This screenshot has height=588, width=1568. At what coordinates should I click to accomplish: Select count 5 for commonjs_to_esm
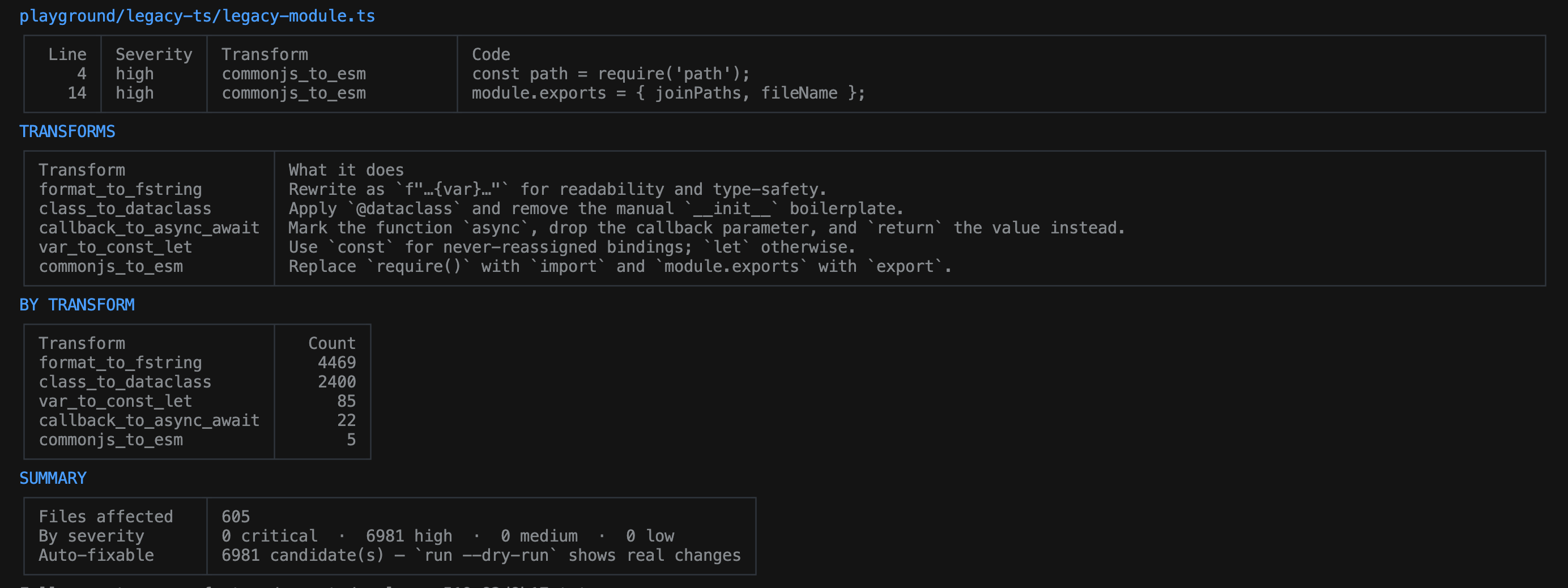click(x=351, y=440)
